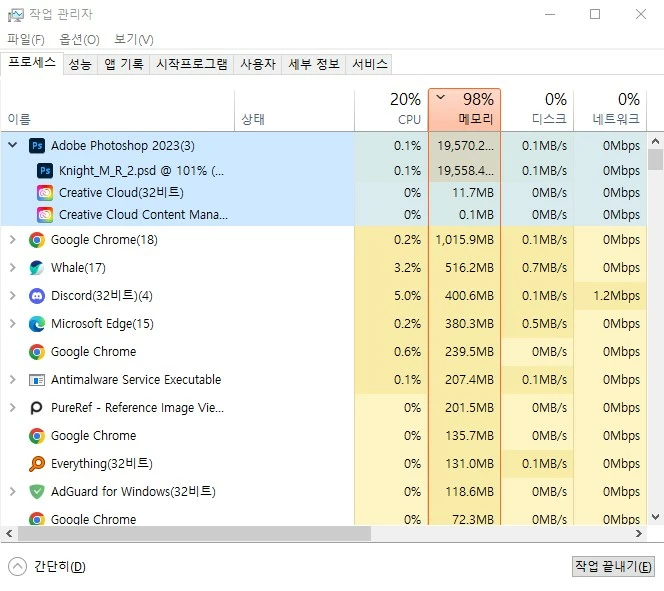Expand the AdGuard for Windows group

(x=13, y=491)
